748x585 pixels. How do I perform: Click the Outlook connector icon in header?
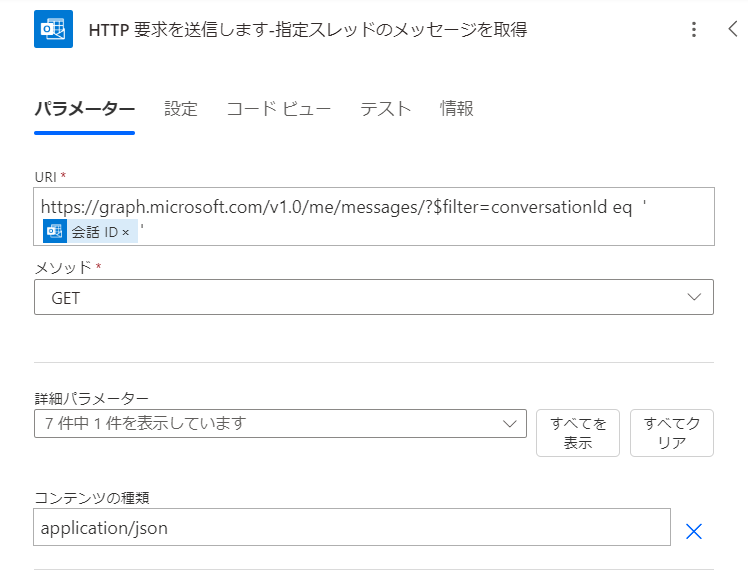click(x=53, y=29)
